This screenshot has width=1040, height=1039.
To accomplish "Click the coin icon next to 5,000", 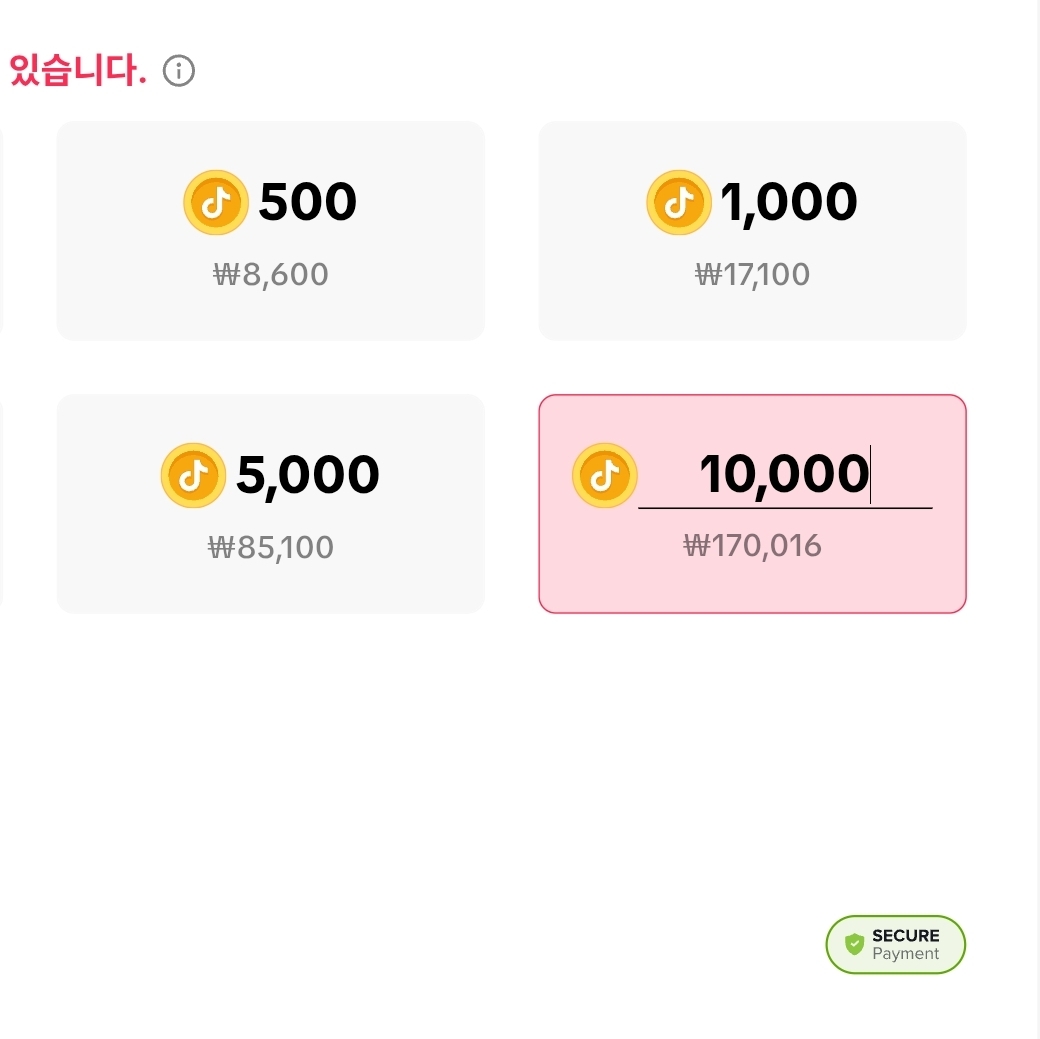I will click(193, 475).
